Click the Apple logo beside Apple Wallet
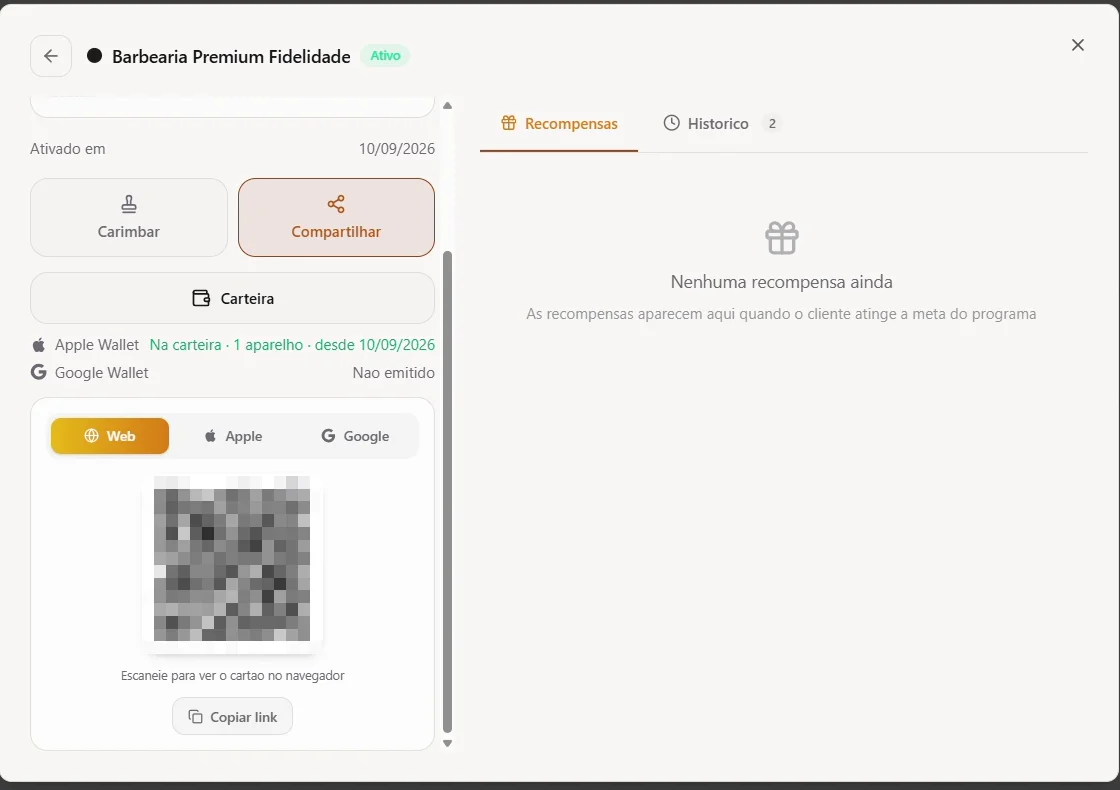This screenshot has width=1120, height=790. (39, 345)
